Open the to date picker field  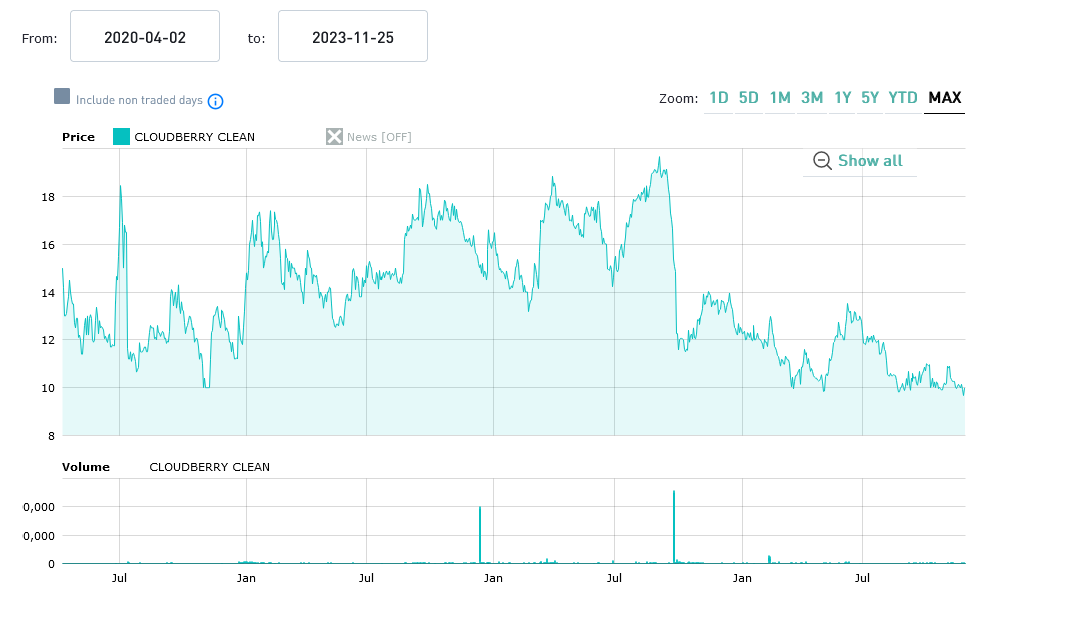coord(352,37)
